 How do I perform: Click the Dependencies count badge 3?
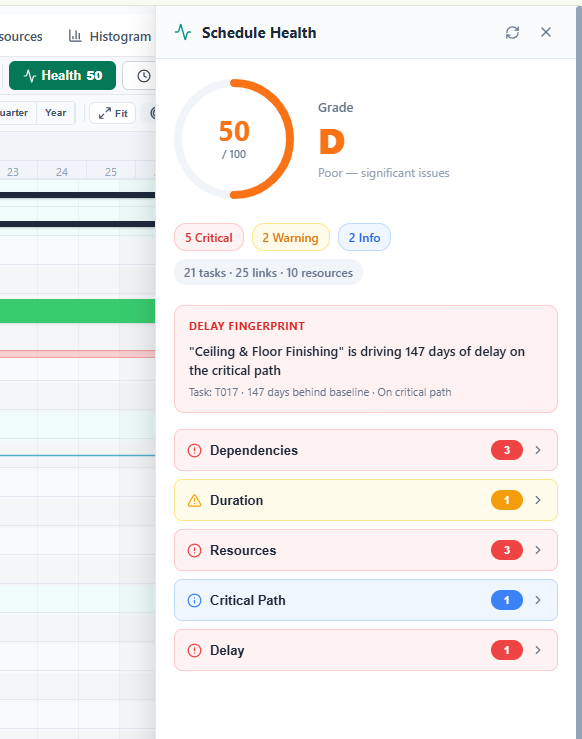pos(507,450)
